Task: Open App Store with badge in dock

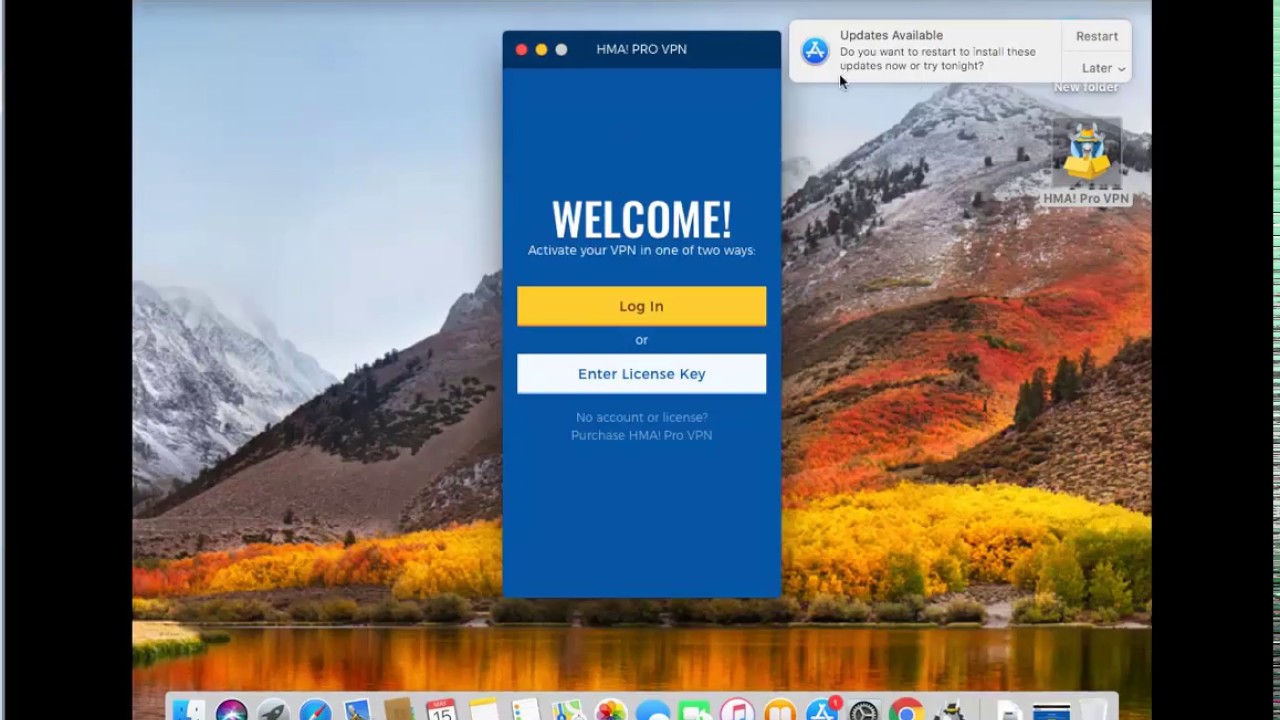Action: pos(823,709)
